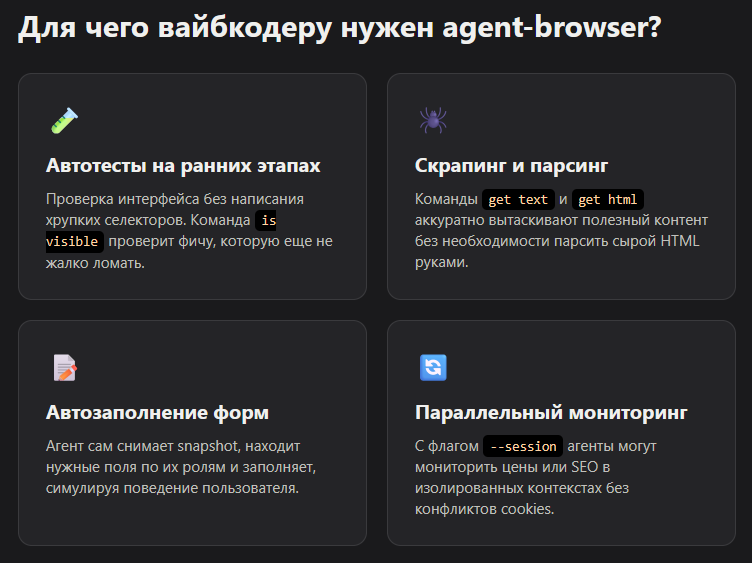The image size is (752, 563).
Task: Click the blue refresh arrows icon
Action: (433, 367)
